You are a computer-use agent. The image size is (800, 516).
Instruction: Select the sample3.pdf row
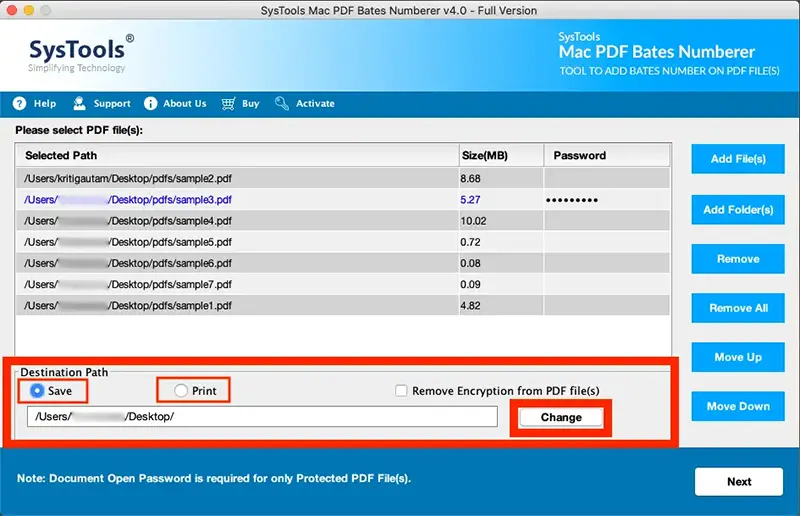click(343, 200)
